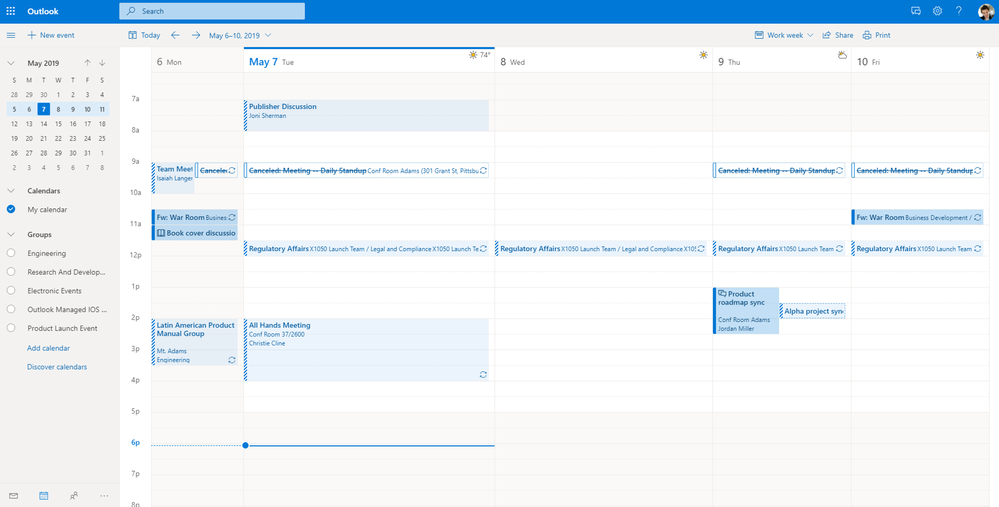Switch to Mail using envelope icon

pyautogui.click(x=13, y=496)
